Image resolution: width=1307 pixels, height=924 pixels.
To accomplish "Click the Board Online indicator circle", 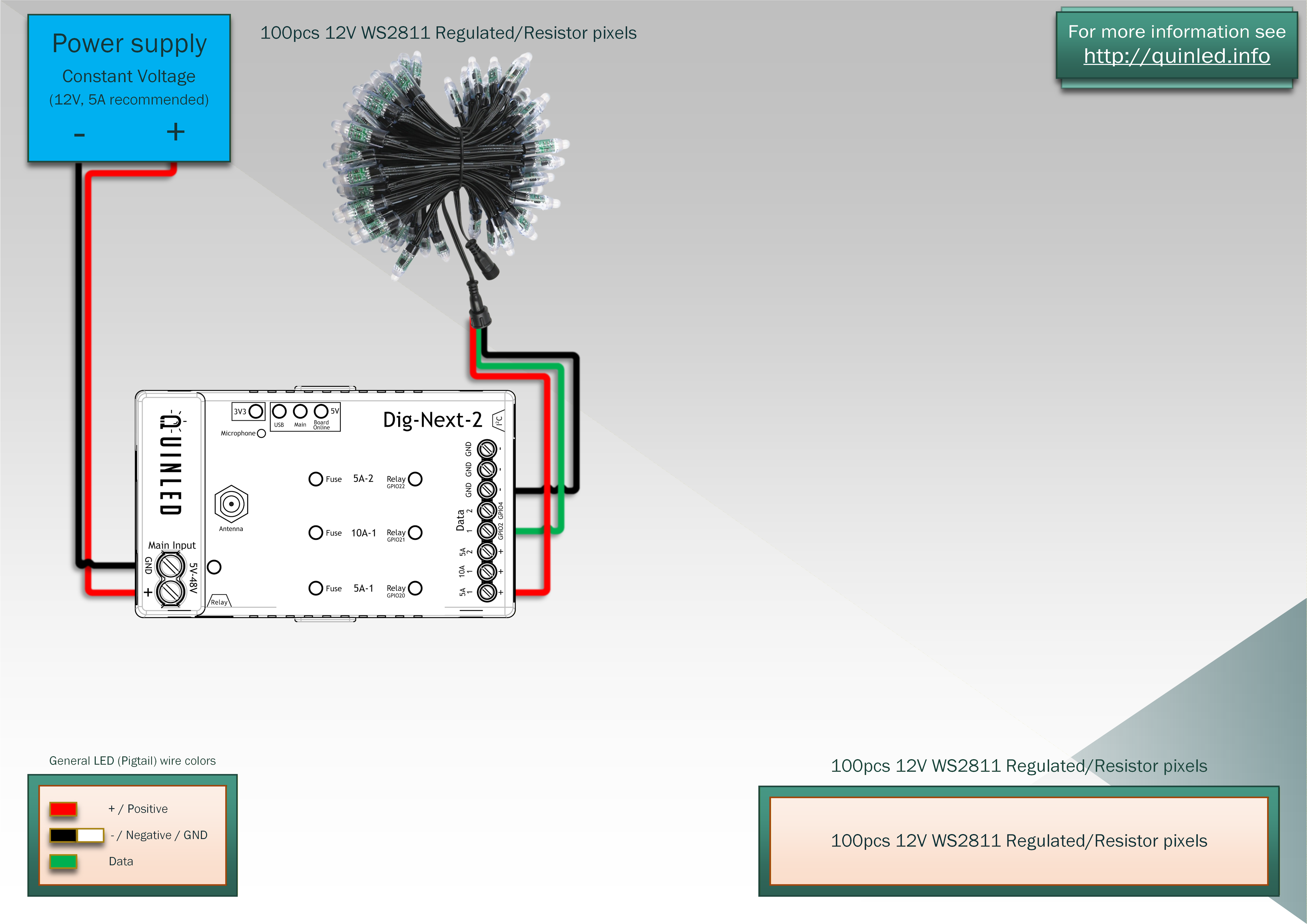I will click(321, 411).
